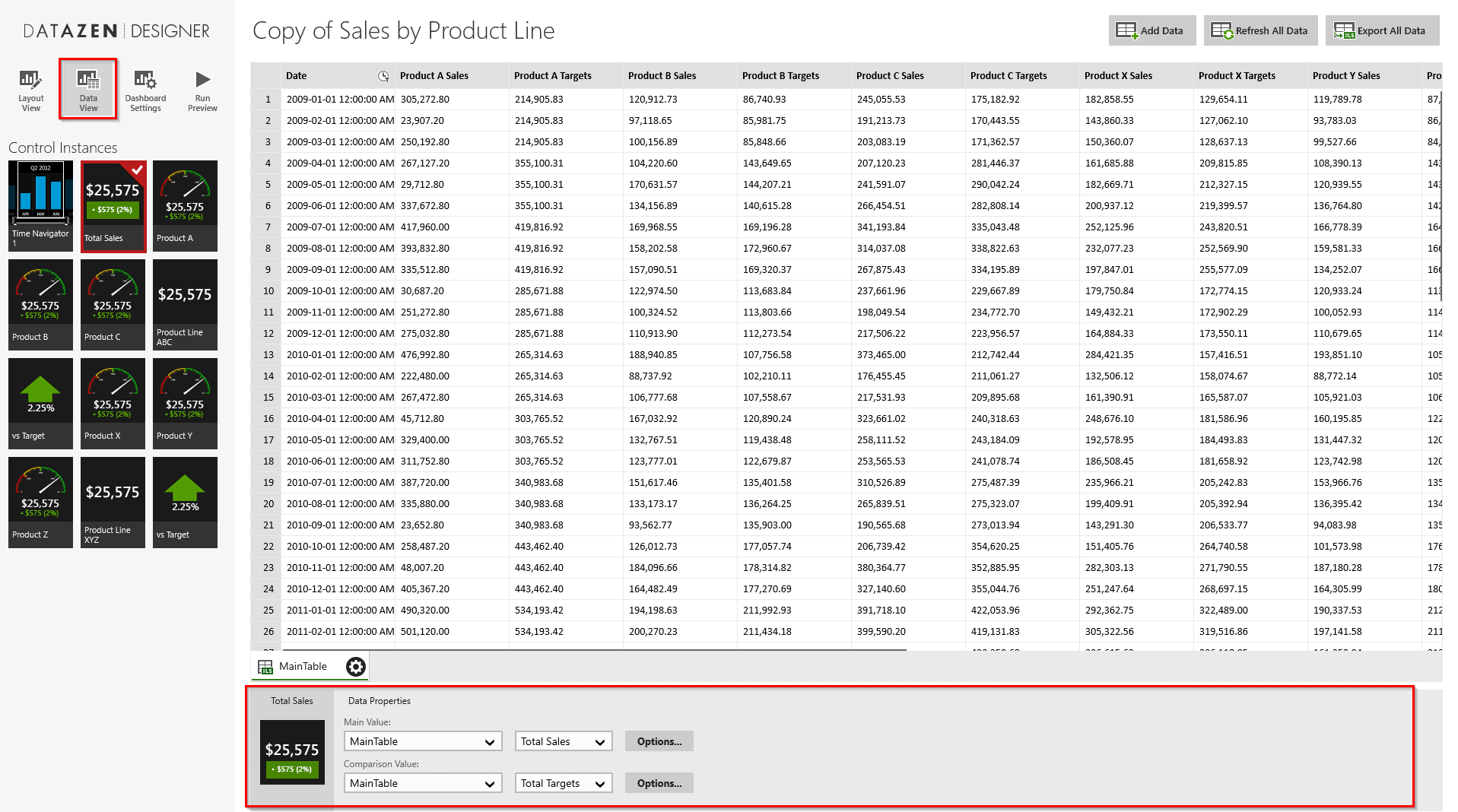Viewport: 1458px width, 812px height.
Task: Expand Comparison Value MainTable dropdown
Action: pyautogui.click(x=422, y=784)
